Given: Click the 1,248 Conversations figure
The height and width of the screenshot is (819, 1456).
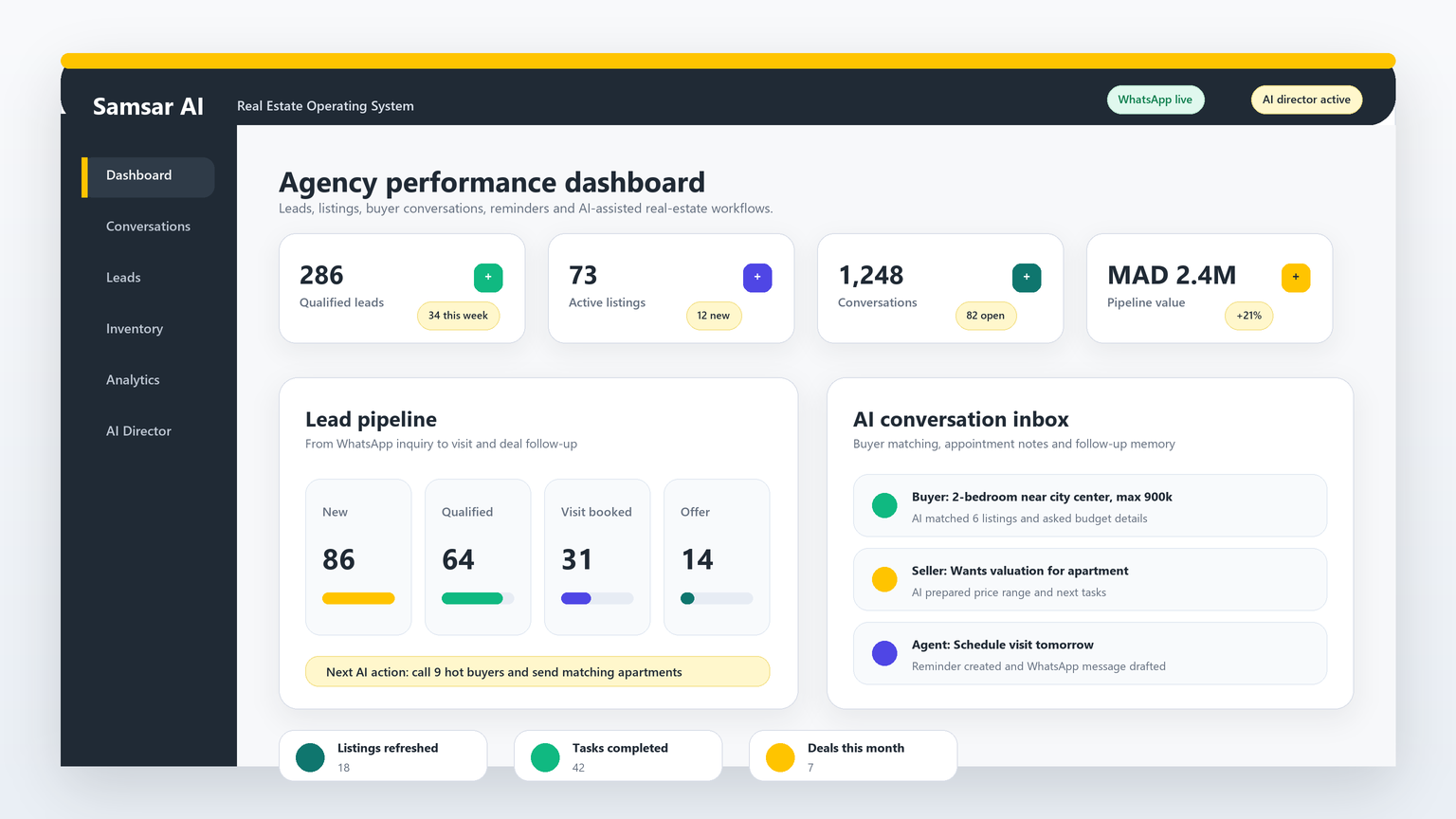Looking at the screenshot, I should [871, 276].
